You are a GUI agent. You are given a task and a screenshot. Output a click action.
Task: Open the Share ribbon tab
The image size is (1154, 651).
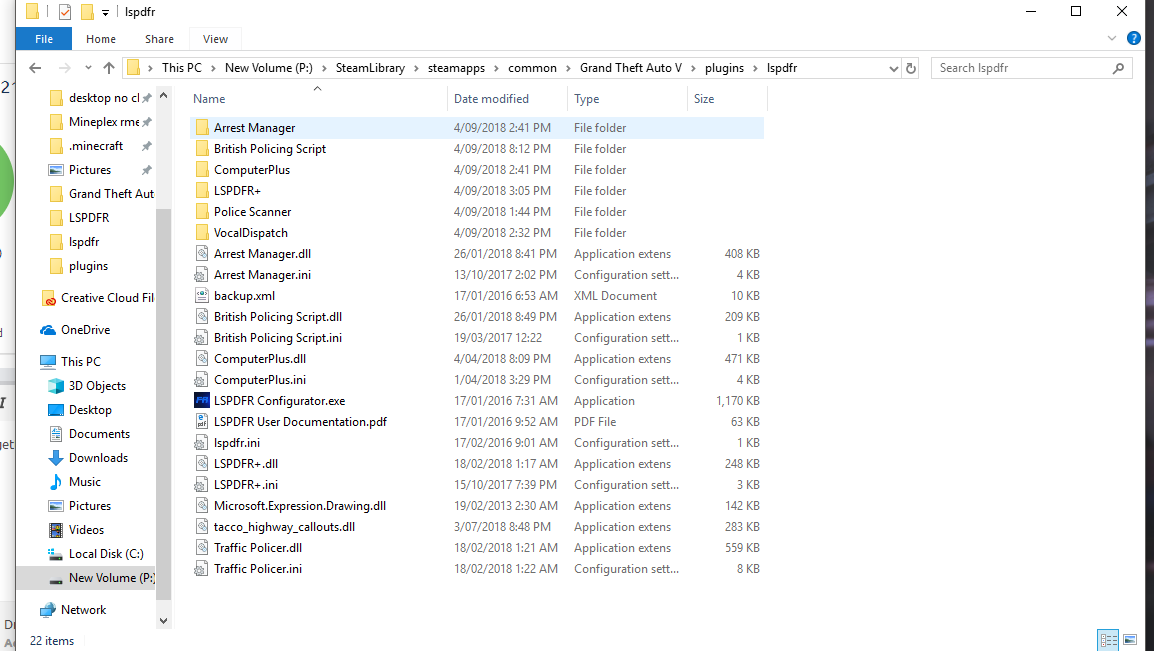click(159, 39)
